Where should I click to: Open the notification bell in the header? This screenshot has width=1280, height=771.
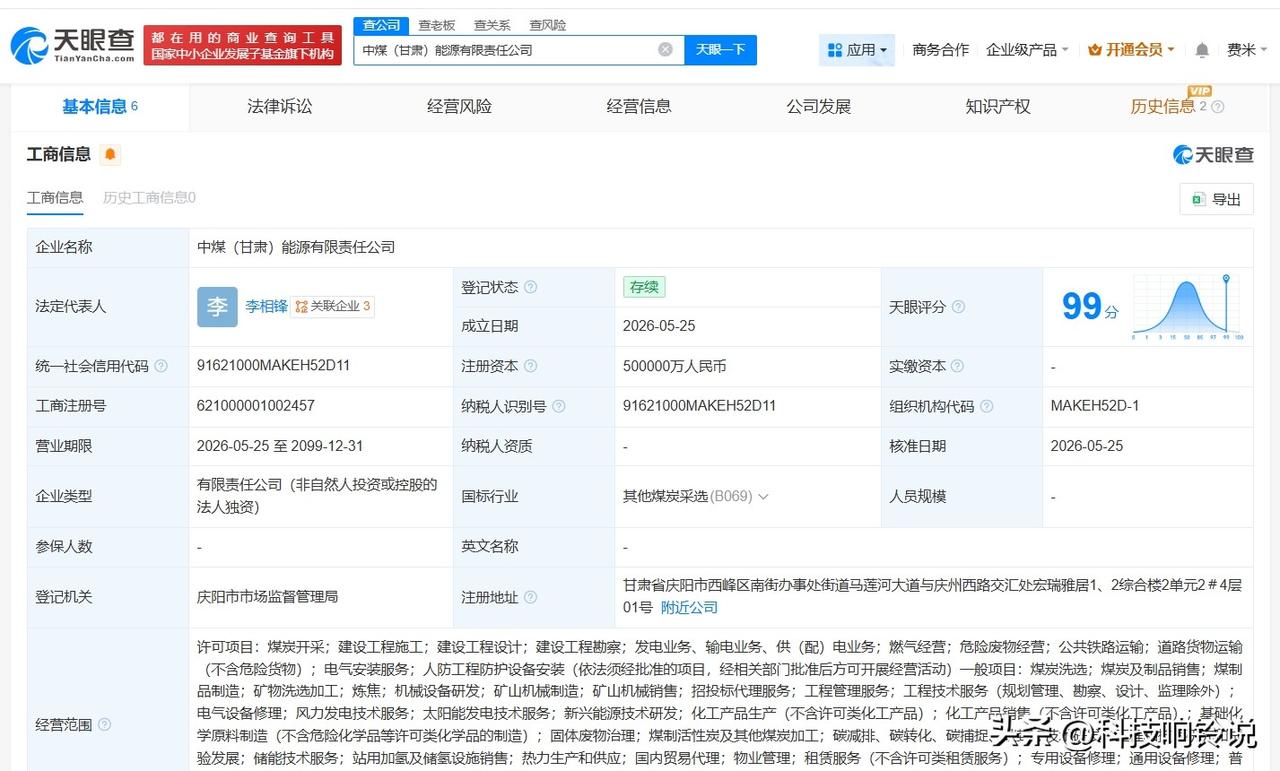coord(1202,50)
